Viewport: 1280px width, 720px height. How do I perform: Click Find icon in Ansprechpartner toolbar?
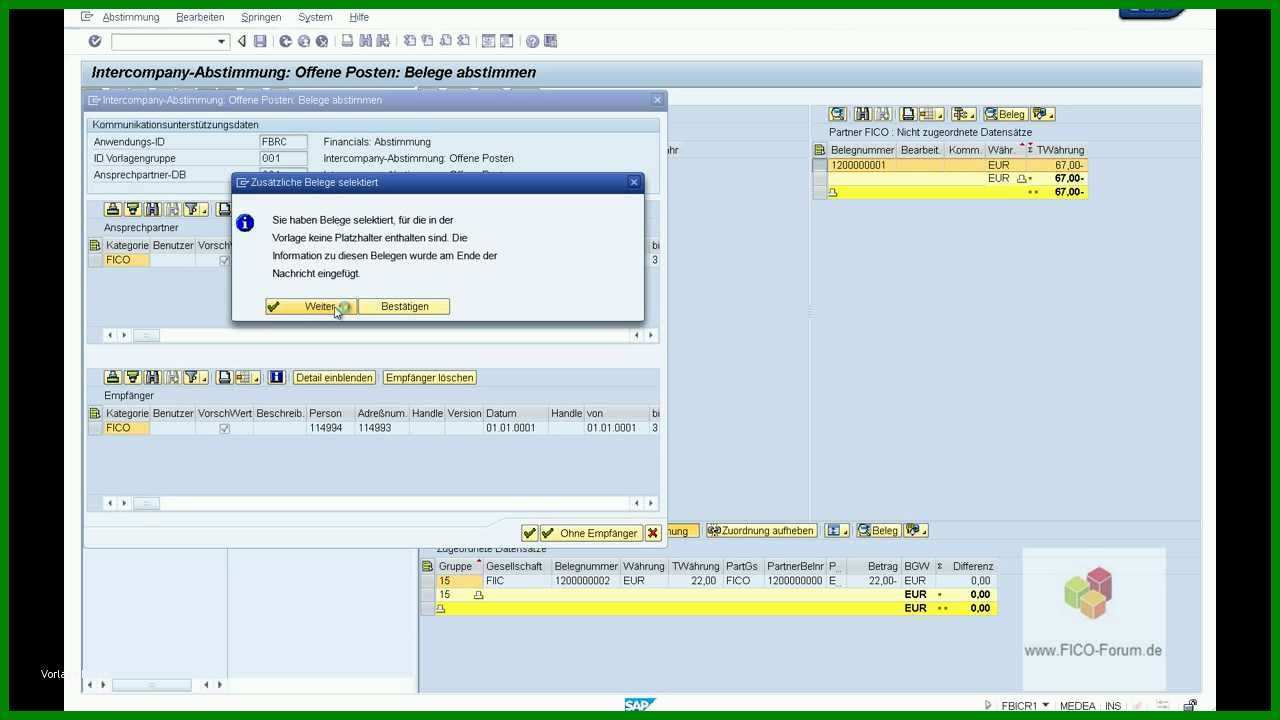click(x=152, y=209)
